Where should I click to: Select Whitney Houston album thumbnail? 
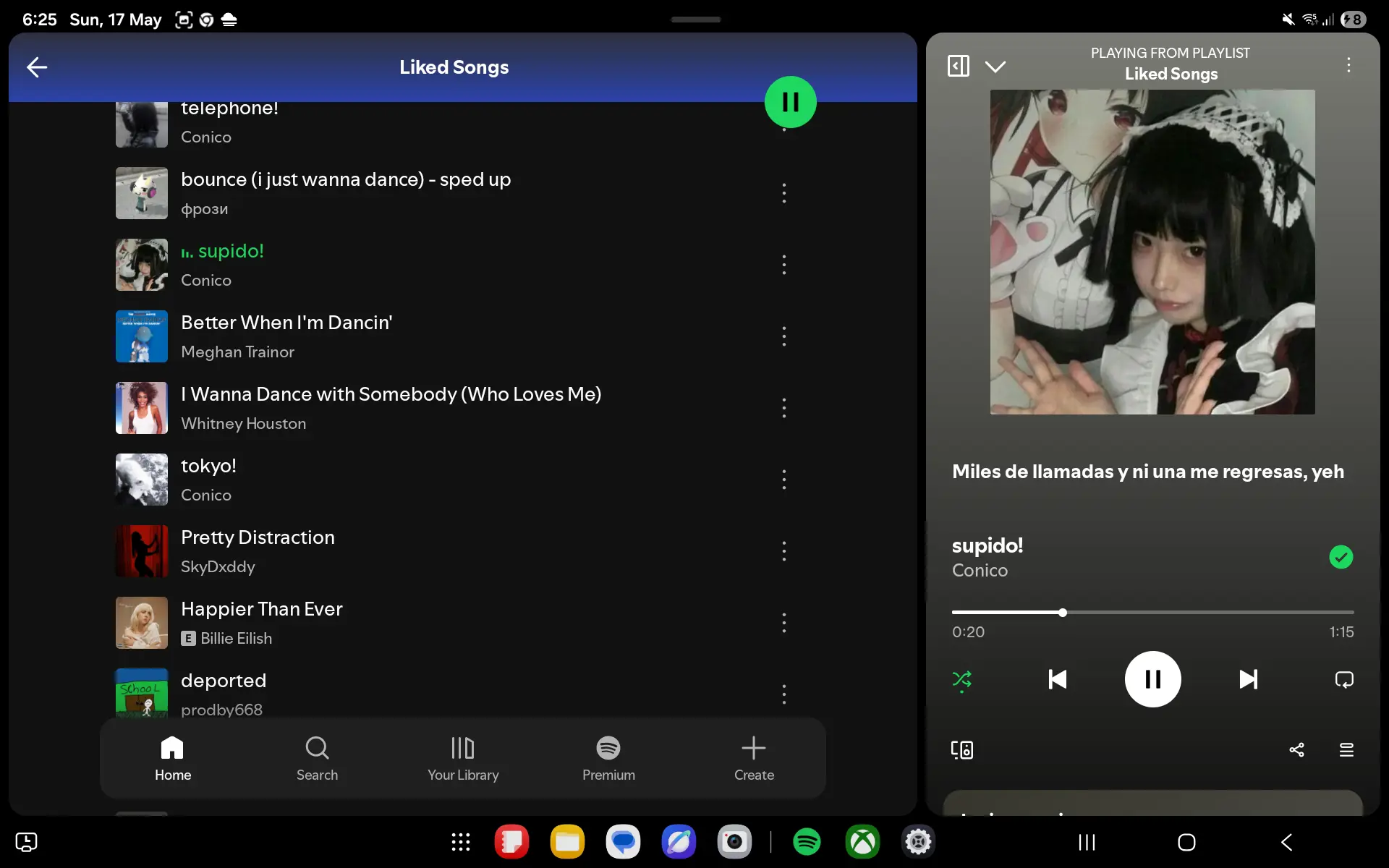click(x=142, y=408)
